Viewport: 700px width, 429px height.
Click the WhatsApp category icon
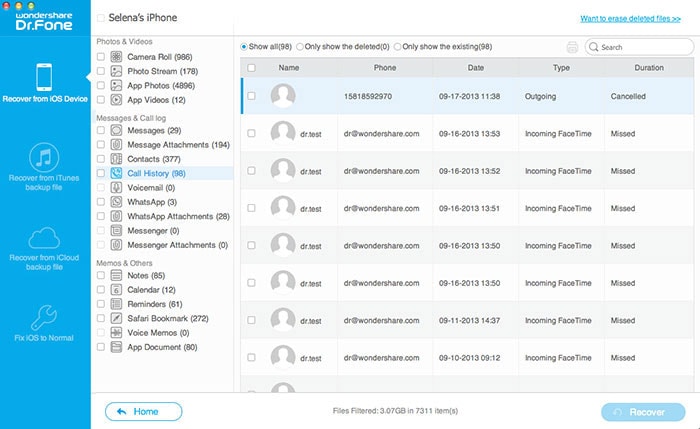[x=116, y=202]
